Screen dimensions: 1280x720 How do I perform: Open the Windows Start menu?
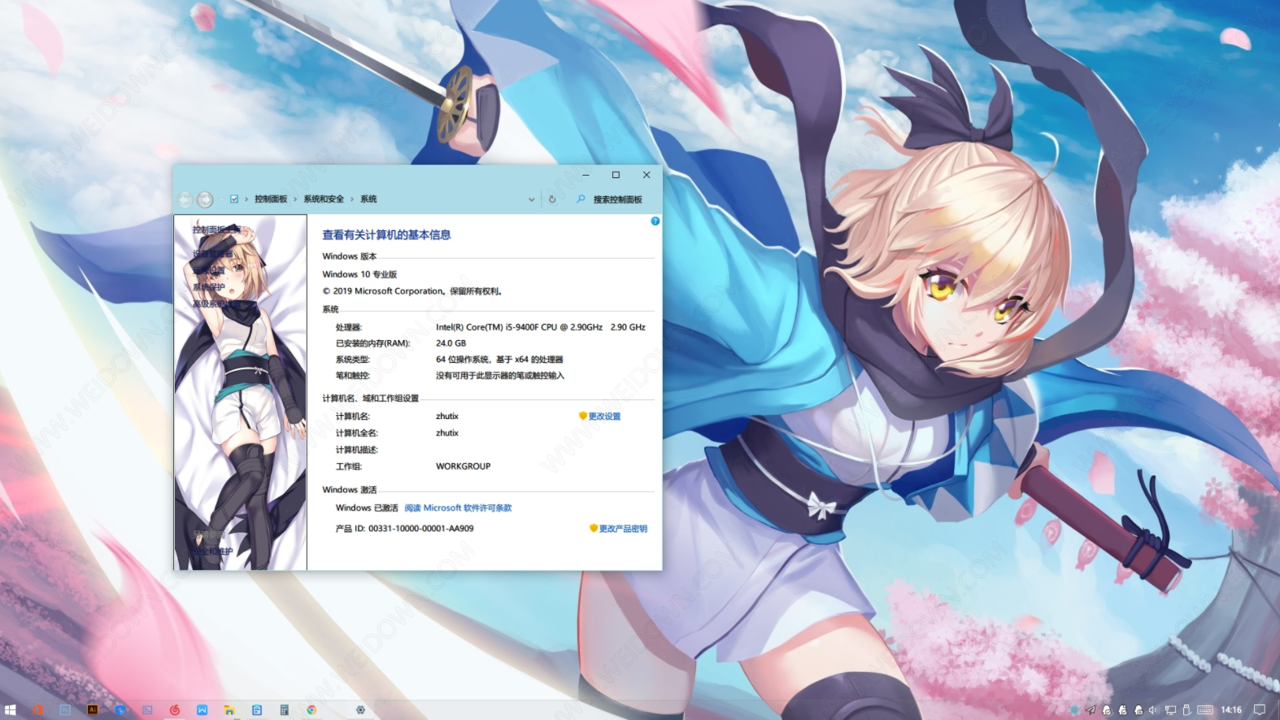point(10,710)
